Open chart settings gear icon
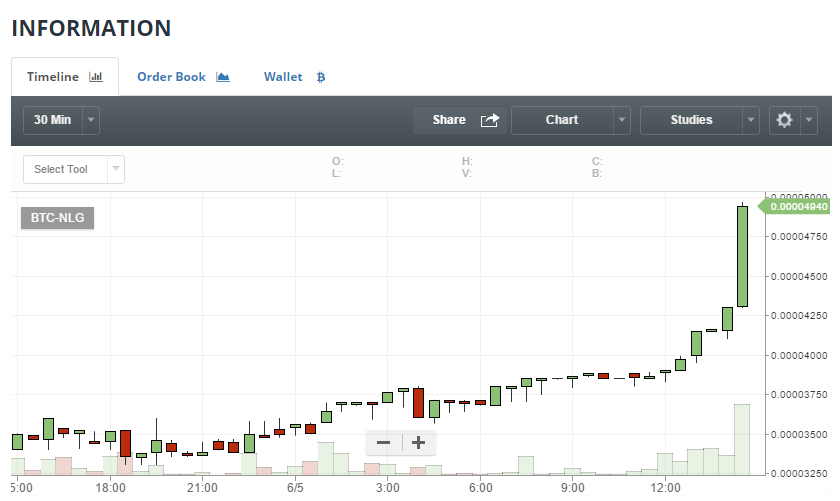The image size is (840, 501). pos(784,120)
